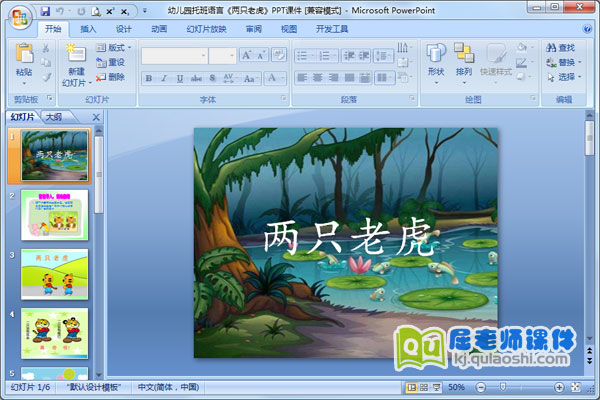Viewport: 600px width, 400px height.
Task: Open the 审阅 ribbon tab
Action: pyautogui.click(x=253, y=29)
